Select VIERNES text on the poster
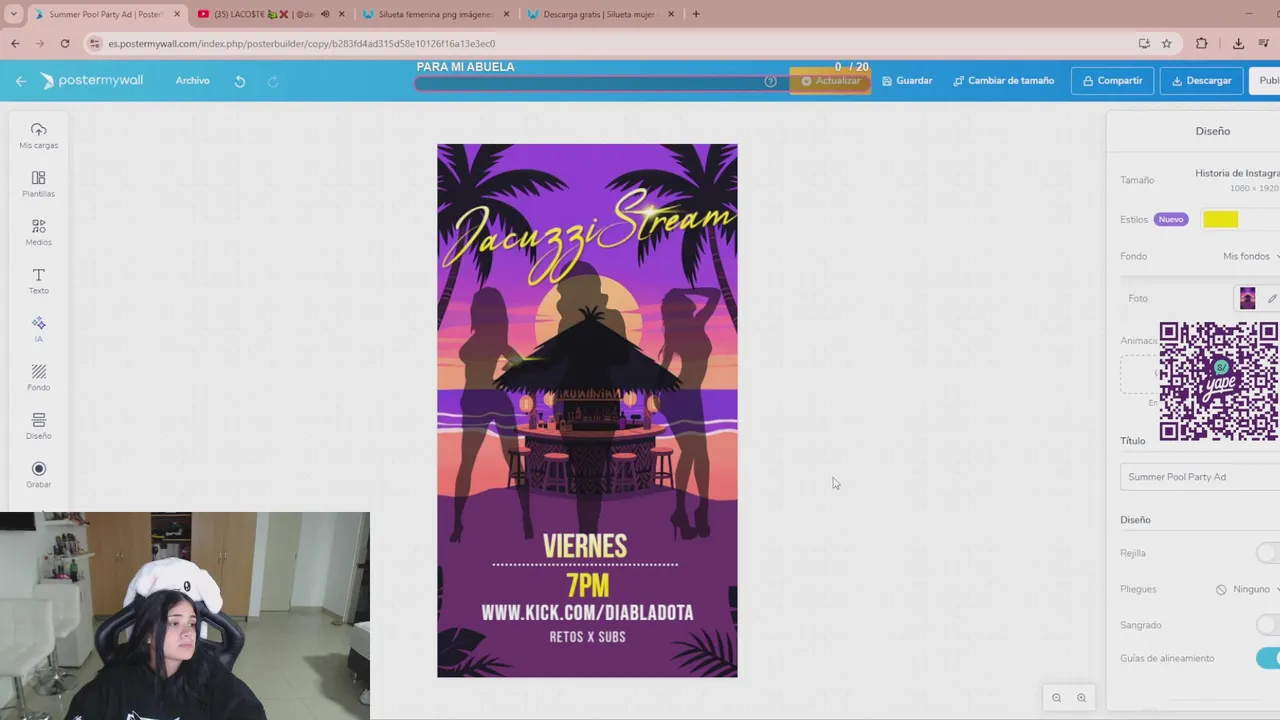1280x720 pixels. (585, 546)
